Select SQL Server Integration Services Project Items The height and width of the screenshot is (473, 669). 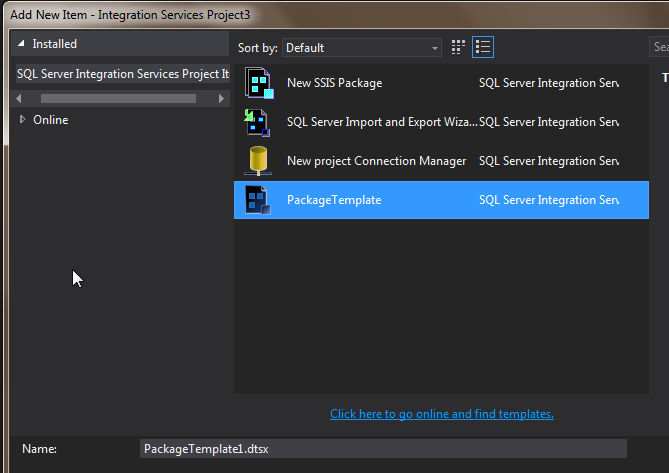122,74
